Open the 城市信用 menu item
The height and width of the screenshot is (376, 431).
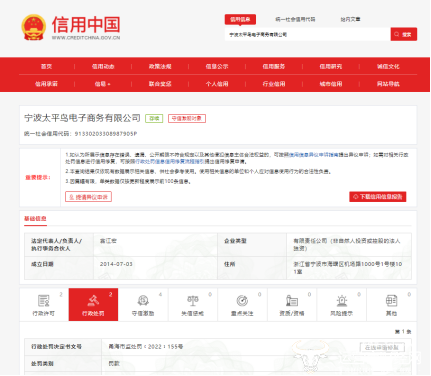331,84
